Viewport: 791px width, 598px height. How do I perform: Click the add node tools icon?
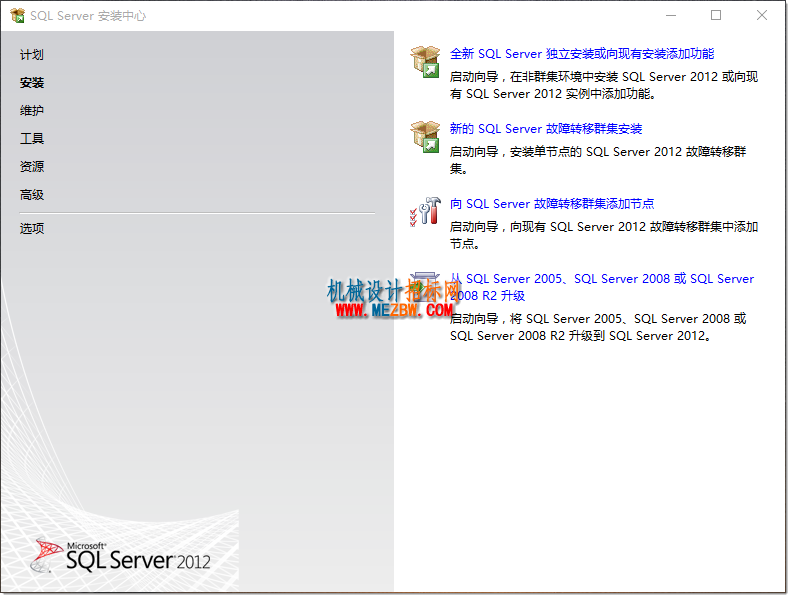pyautogui.click(x=425, y=211)
